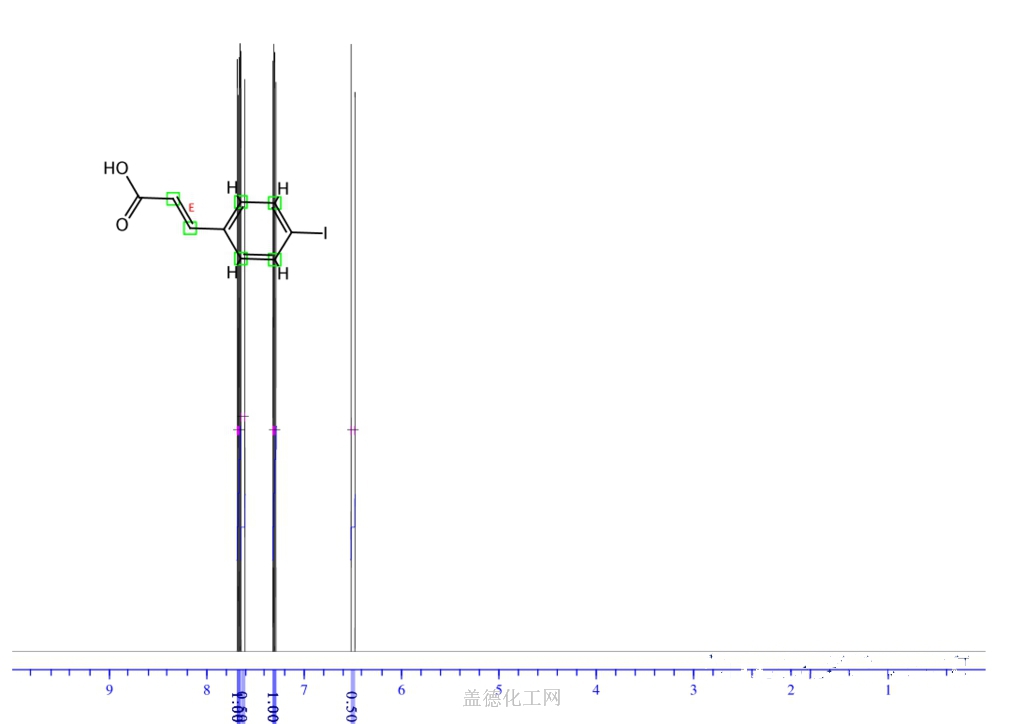Click green highlight box at lower-right ring carbon
This screenshot has height=724, width=1024.
pyautogui.click(x=275, y=260)
